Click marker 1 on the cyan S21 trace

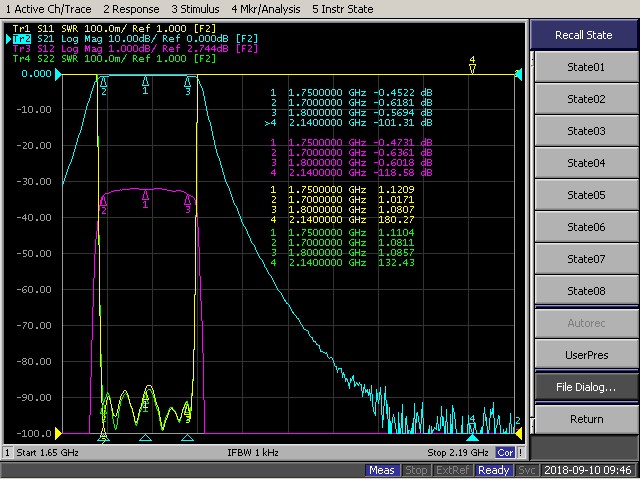point(145,80)
